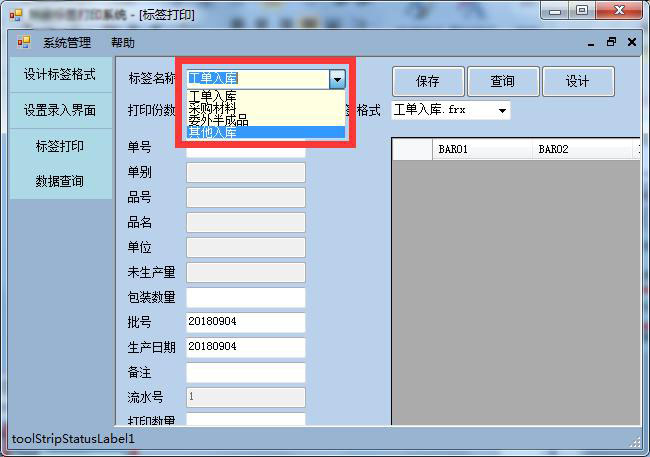Viewport: 650px width, 457px height.
Task: Click the 查询 button
Action: tap(502, 82)
